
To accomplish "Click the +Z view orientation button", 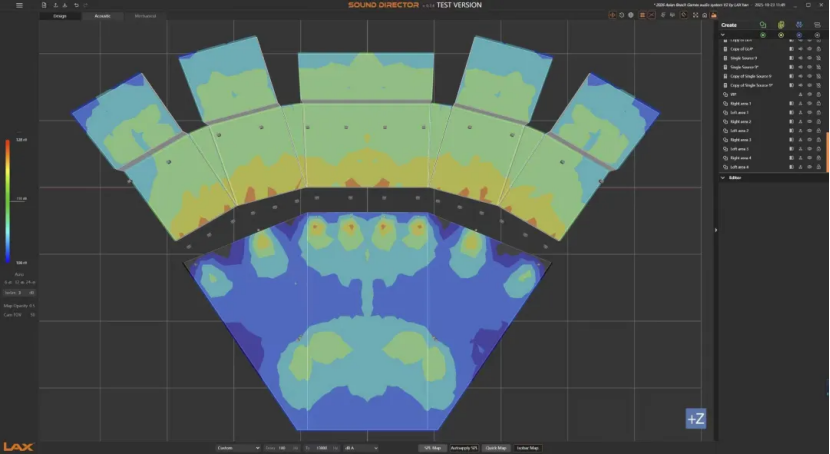I will click(696, 419).
